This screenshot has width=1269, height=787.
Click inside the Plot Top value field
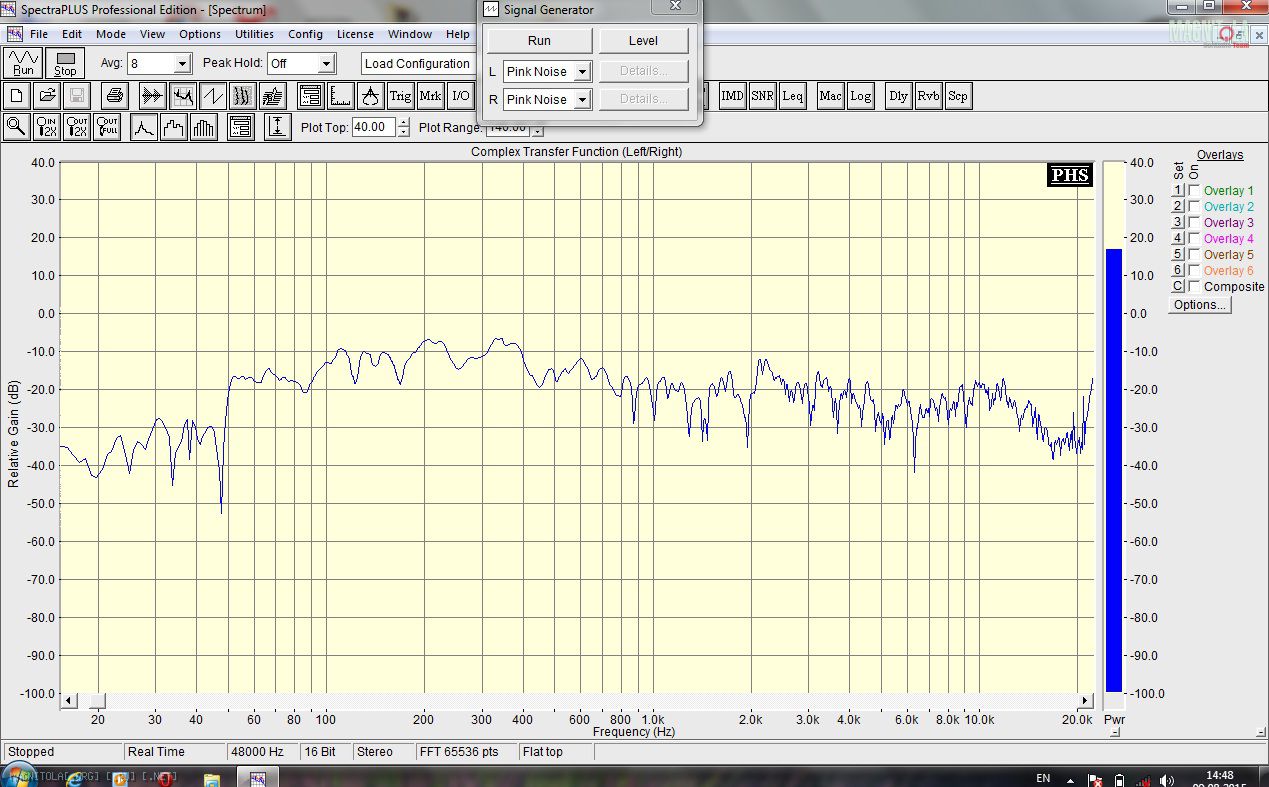click(373, 128)
